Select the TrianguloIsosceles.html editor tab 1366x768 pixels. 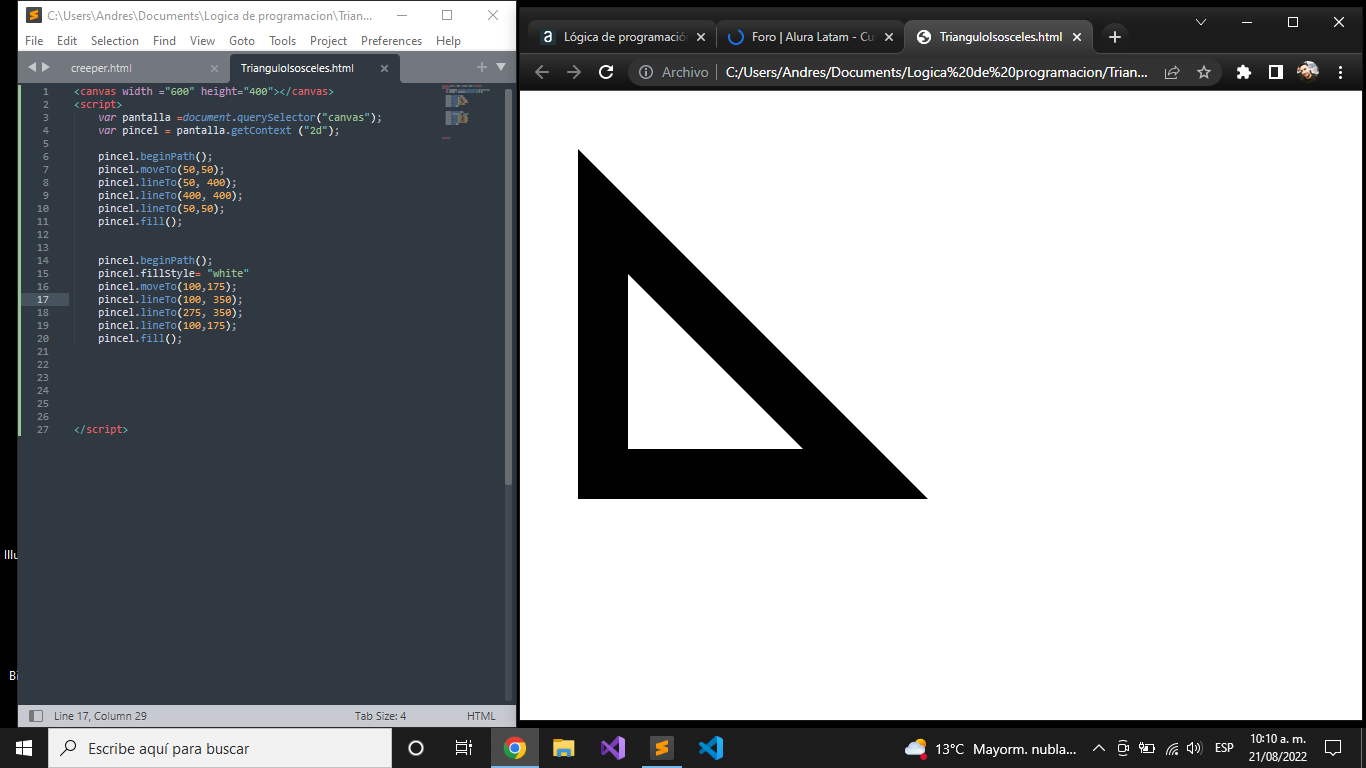297,68
